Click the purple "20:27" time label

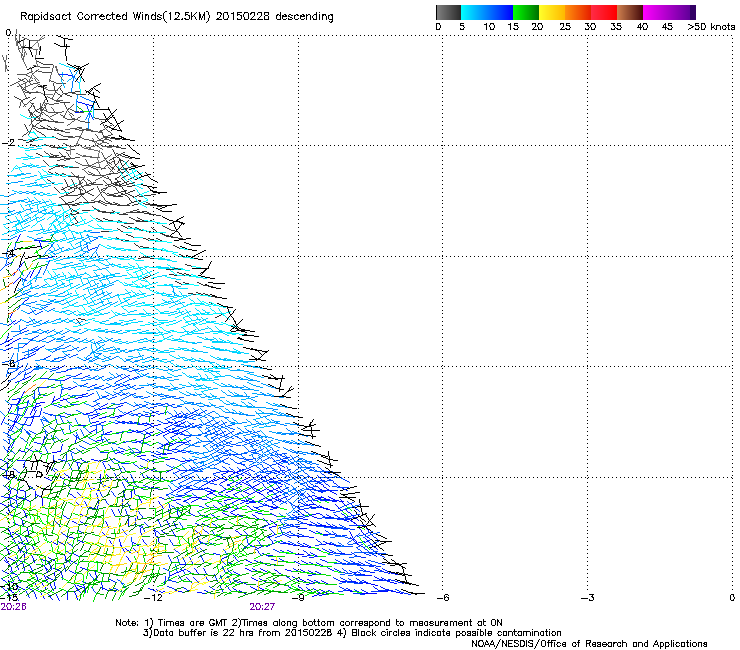point(262,607)
